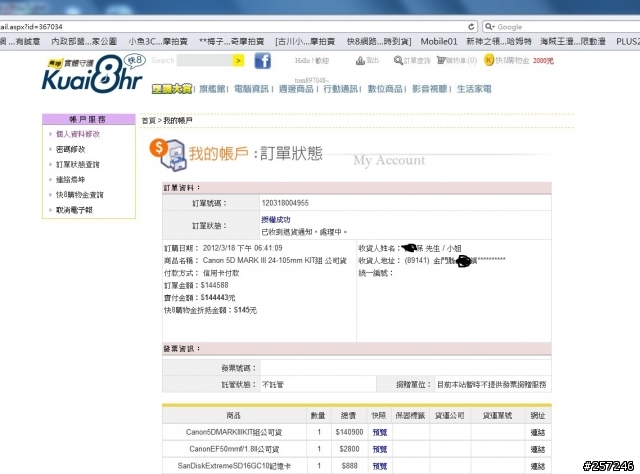Click 預覽 link for Canon5DMARKIIIKIT row
The image size is (640, 474).
(x=380, y=432)
